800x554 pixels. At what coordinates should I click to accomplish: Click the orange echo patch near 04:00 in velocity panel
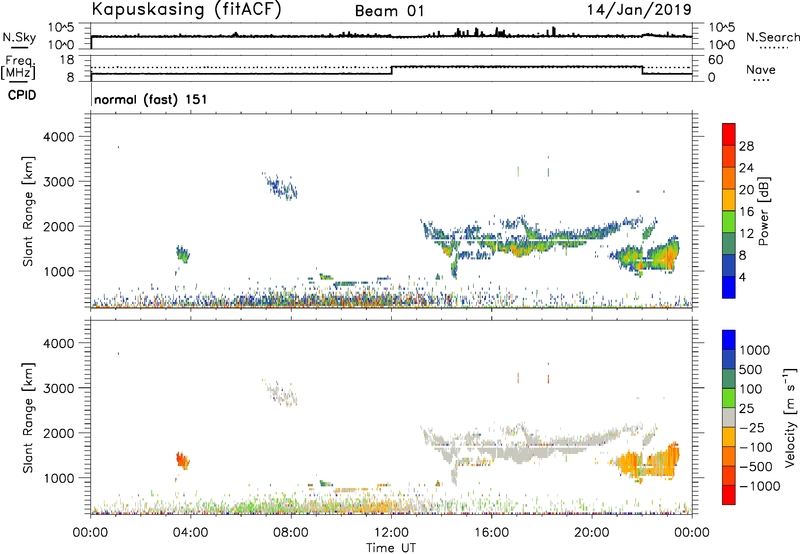182,461
